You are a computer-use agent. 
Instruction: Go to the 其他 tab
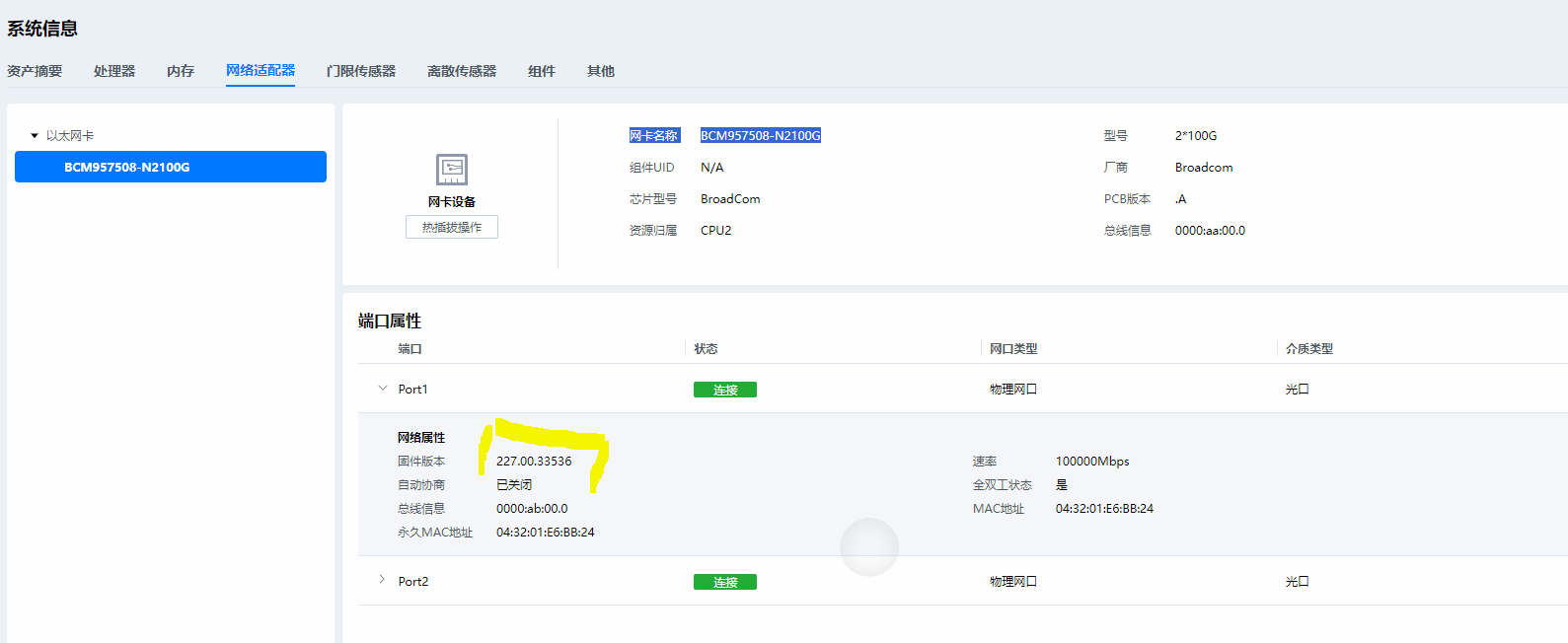click(601, 71)
